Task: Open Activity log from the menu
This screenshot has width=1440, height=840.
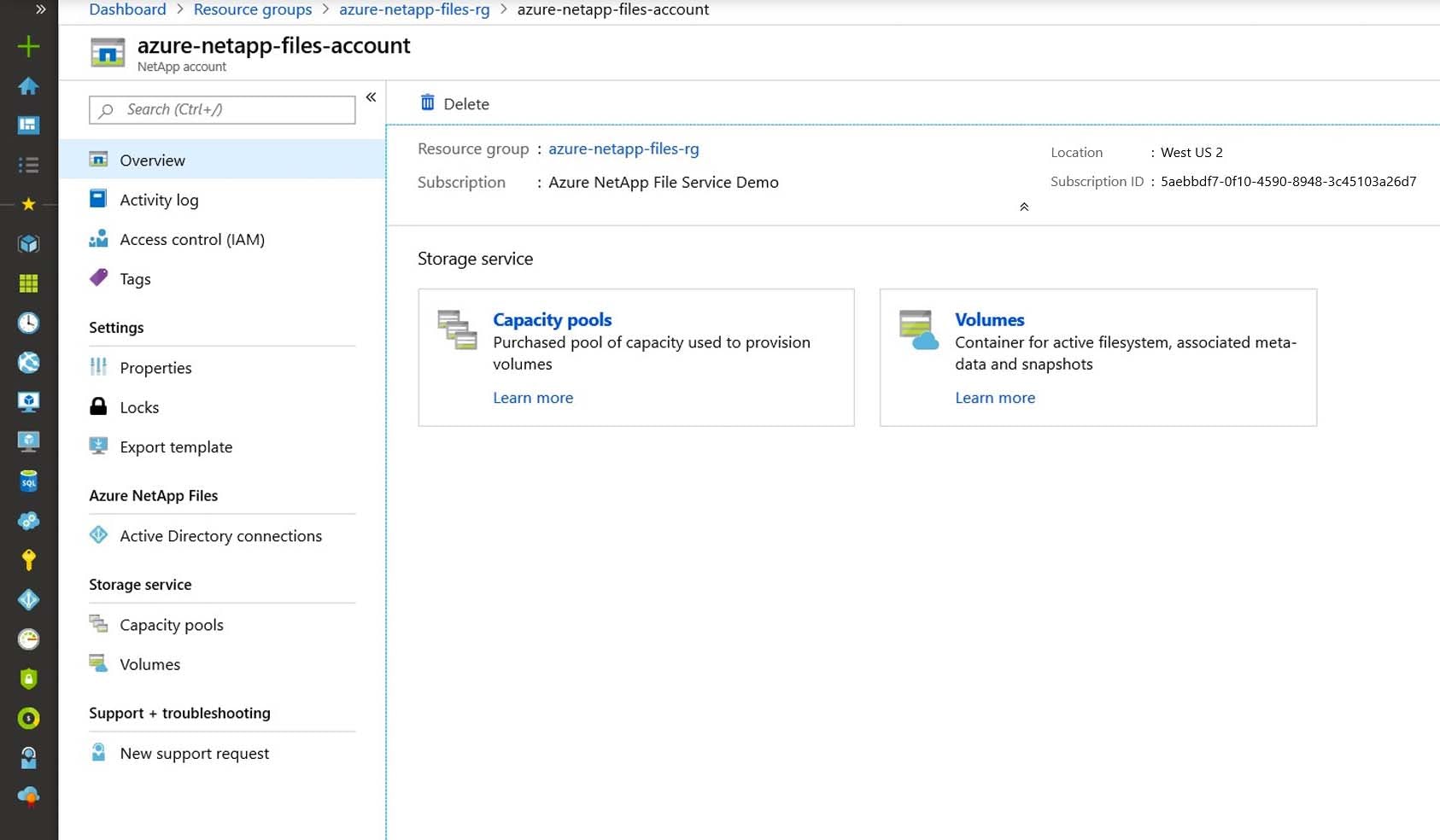Action: 157,199
